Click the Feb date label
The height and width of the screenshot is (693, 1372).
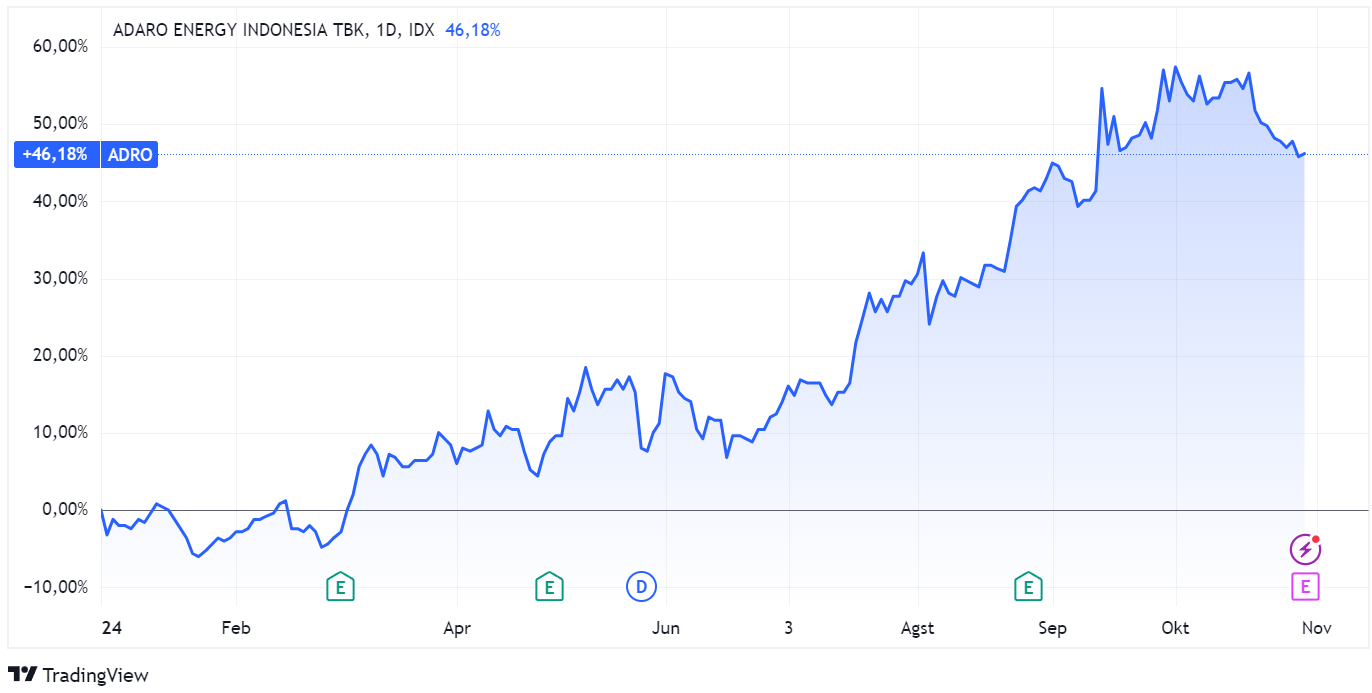tap(235, 628)
